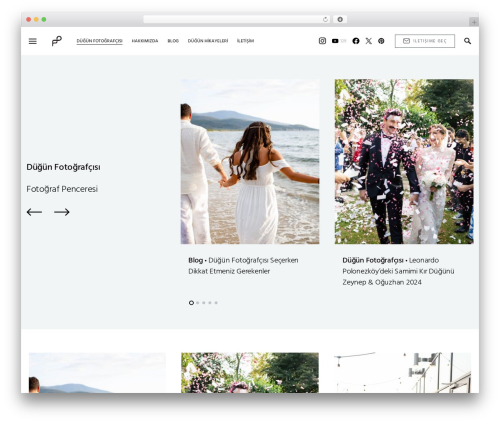Open the Hakkımızda menu item
Screen dimensions: 500x423
(145, 41)
